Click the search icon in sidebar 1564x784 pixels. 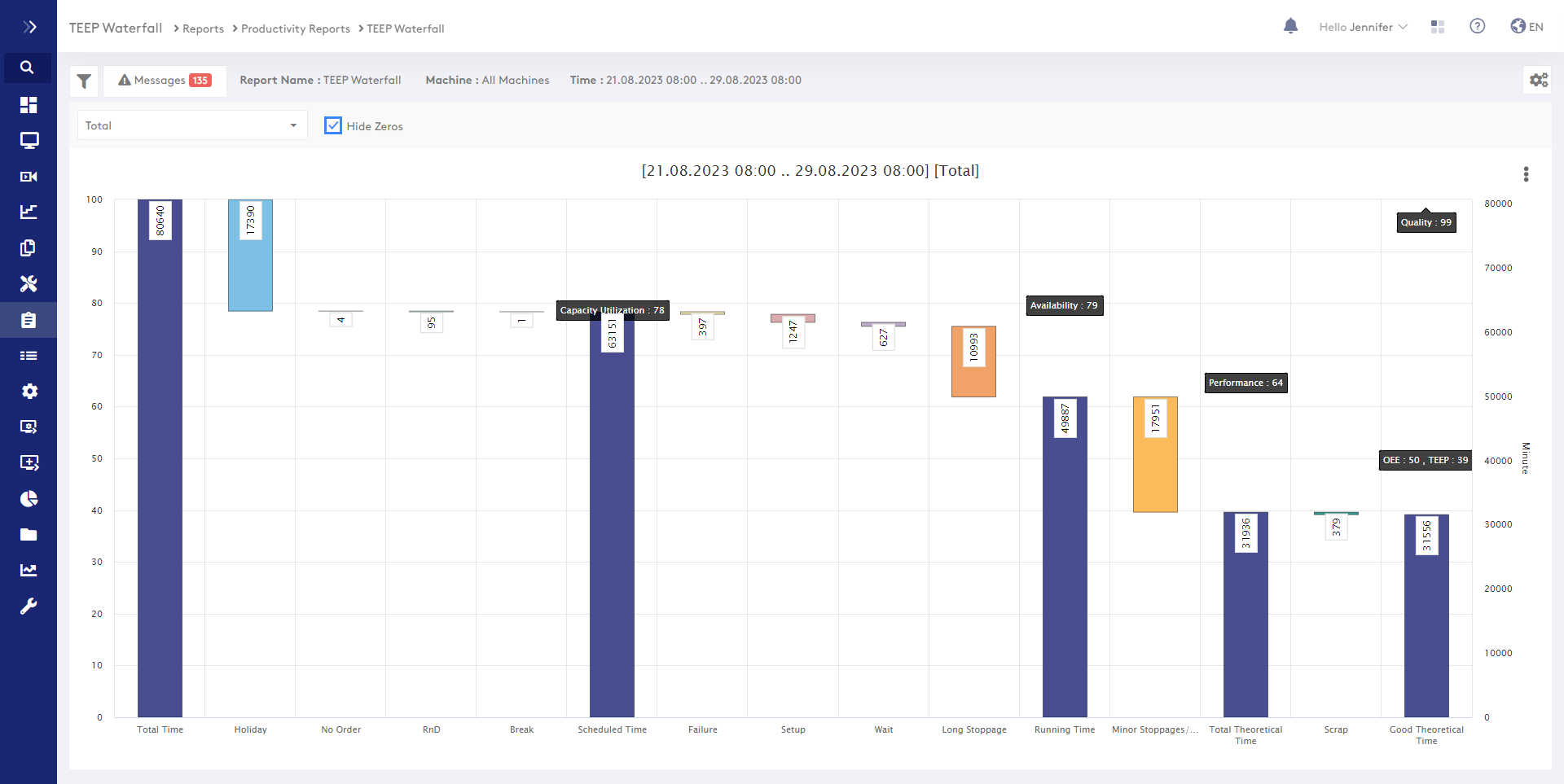coord(28,68)
